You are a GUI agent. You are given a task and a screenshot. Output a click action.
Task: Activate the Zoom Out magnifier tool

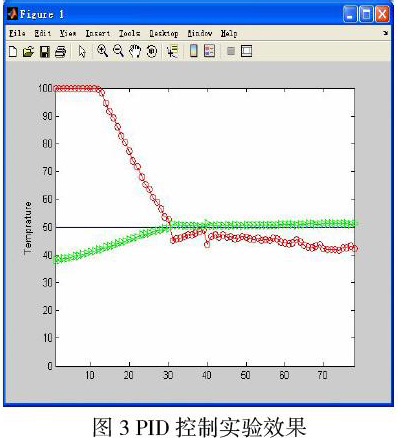pos(118,51)
